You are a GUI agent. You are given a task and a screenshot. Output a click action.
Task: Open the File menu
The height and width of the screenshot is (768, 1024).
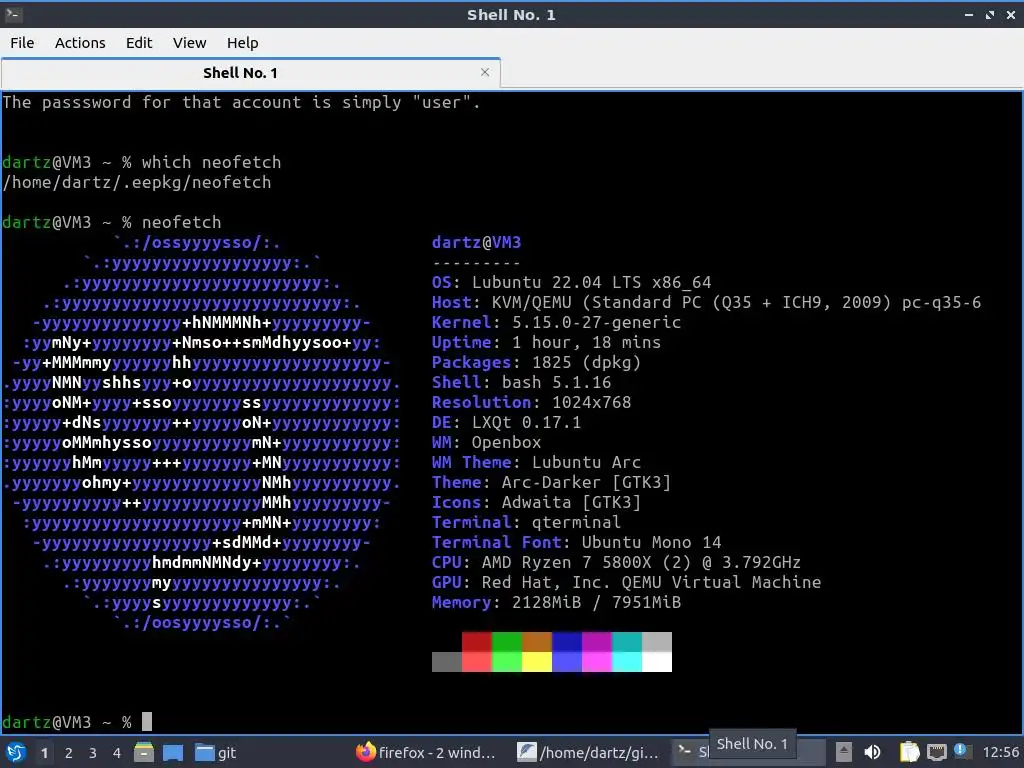22,42
